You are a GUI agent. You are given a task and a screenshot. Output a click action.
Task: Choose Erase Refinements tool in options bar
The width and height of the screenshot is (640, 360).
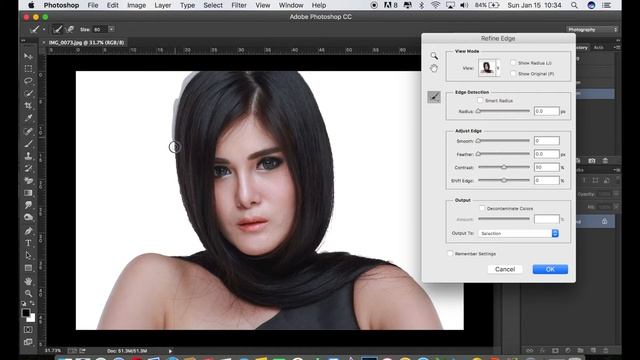[x=70, y=29]
